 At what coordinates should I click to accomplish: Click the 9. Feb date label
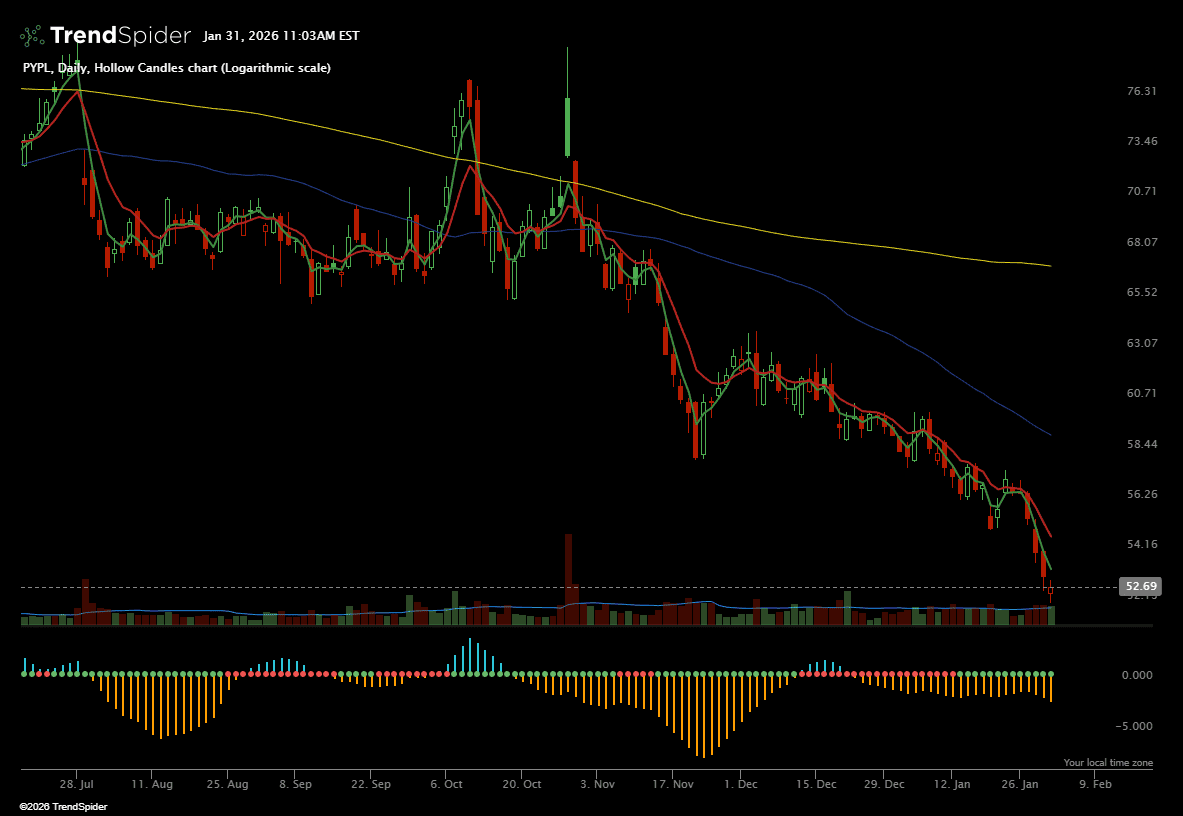(x=1095, y=785)
